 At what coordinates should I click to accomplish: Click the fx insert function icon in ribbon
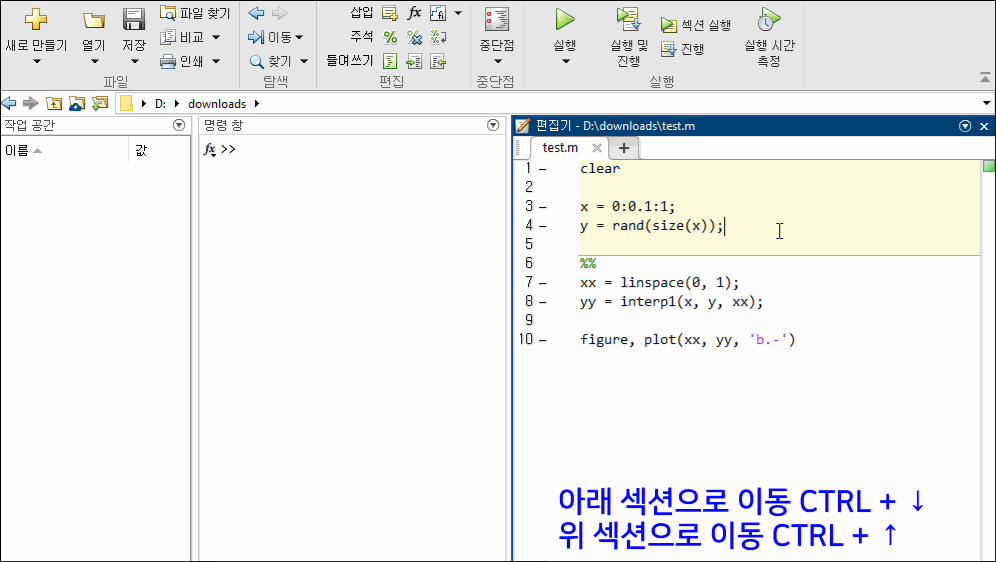pos(414,13)
